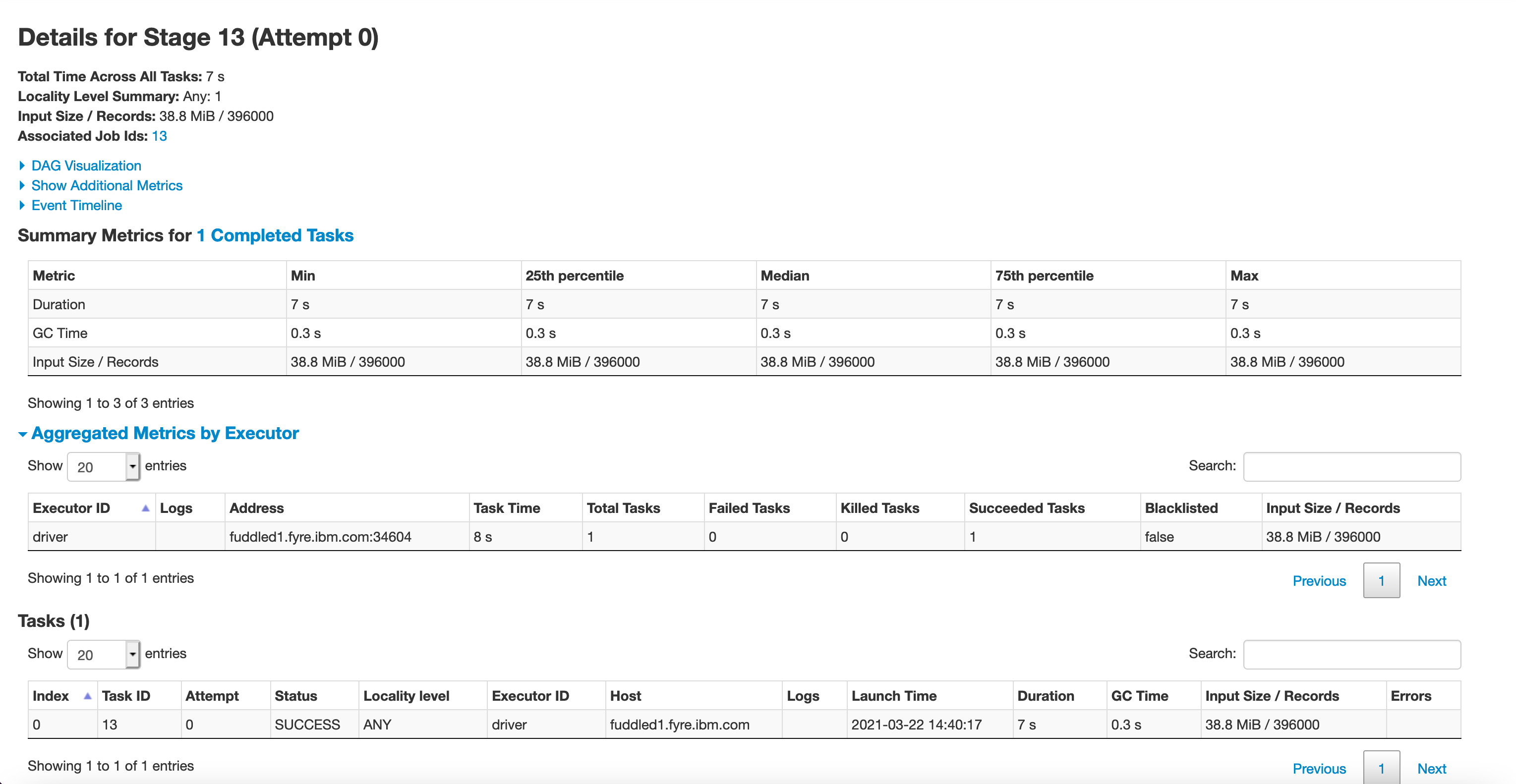
Task: Click the 1 Completed Tasks link
Action: pyautogui.click(x=275, y=235)
